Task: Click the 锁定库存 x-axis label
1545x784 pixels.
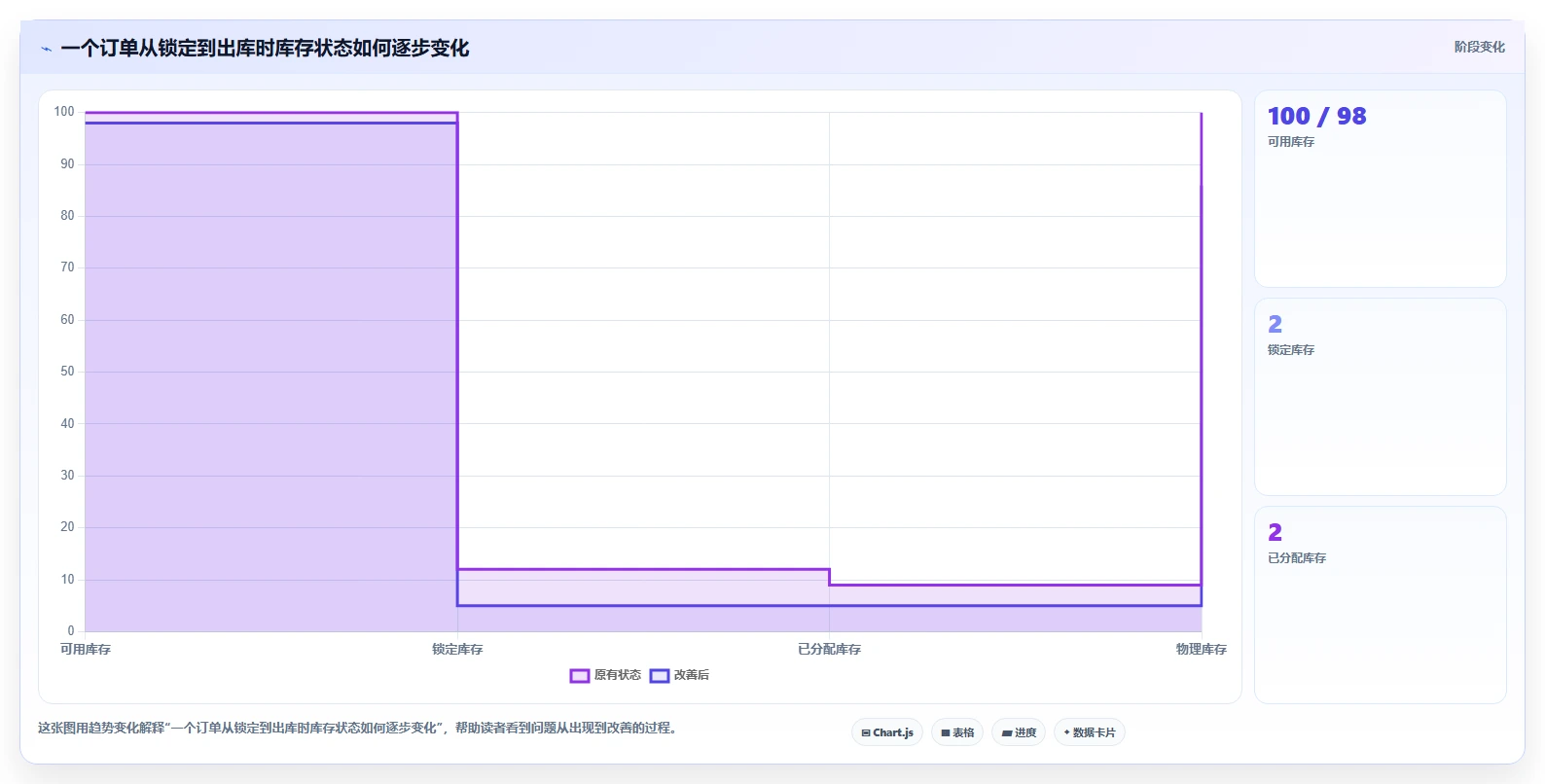Action: [x=457, y=649]
